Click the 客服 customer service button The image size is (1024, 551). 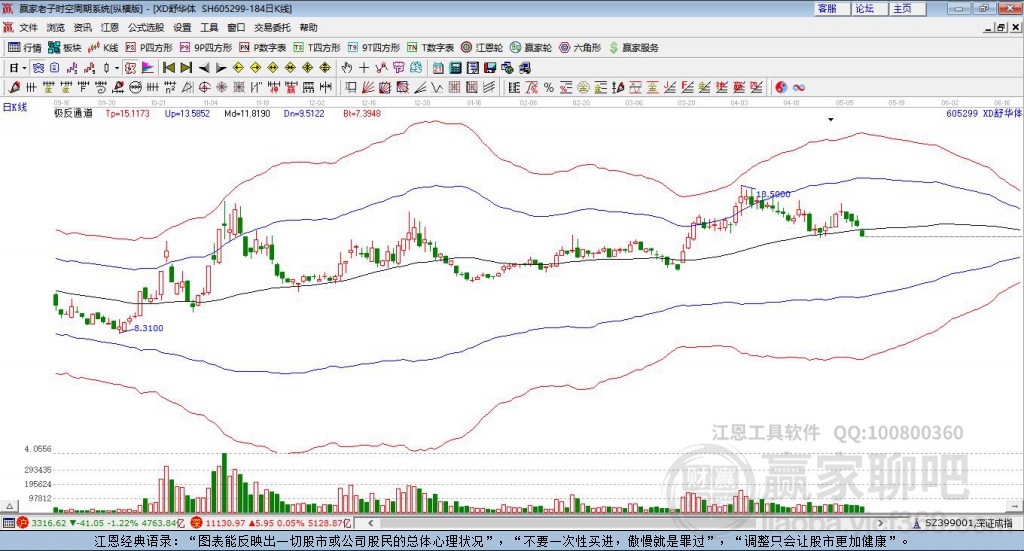[831, 8]
